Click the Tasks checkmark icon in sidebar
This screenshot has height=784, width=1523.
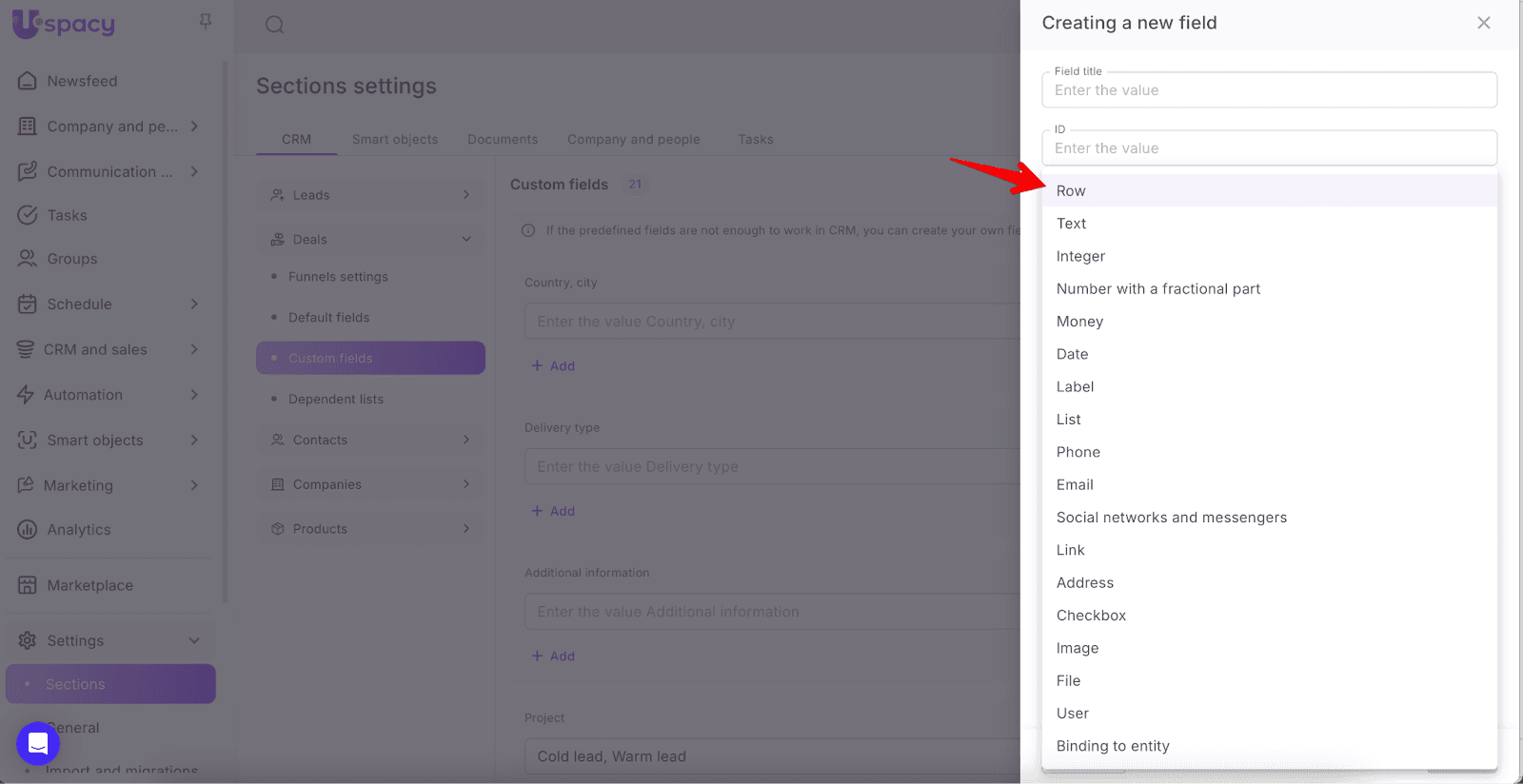[x=28, y=215]
